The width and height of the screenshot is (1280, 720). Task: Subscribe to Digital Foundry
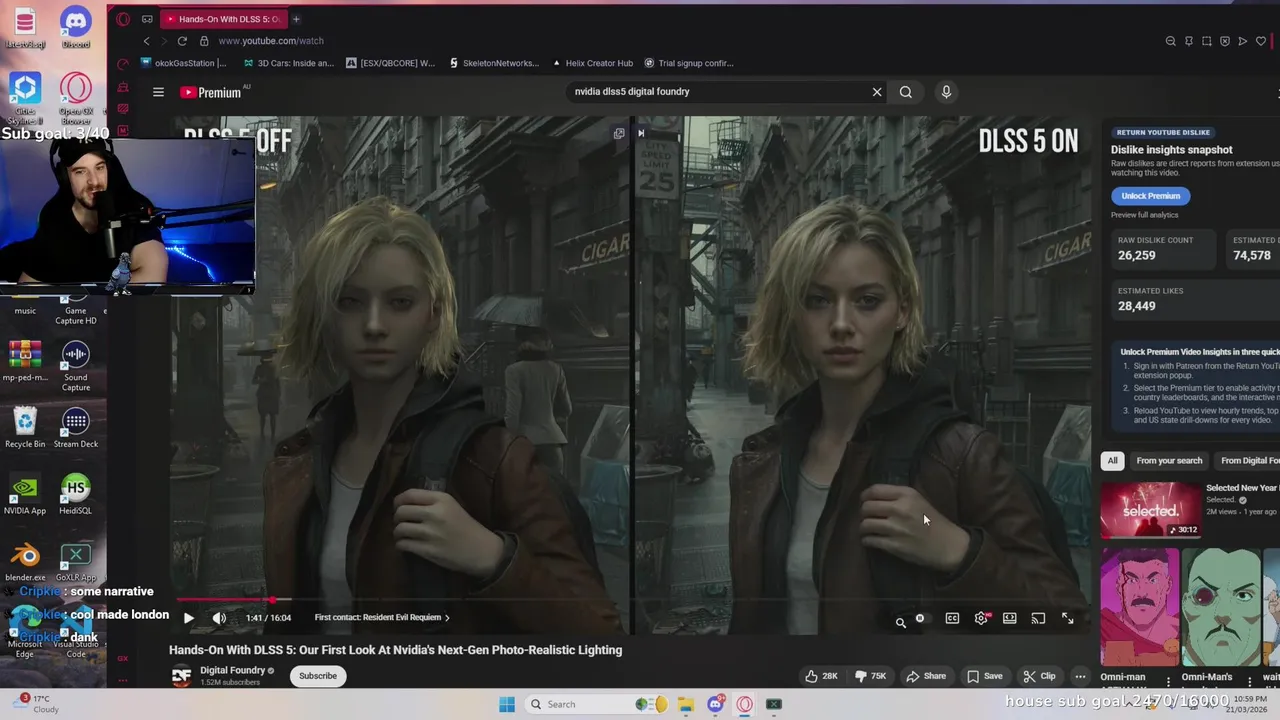pos(318,676)
